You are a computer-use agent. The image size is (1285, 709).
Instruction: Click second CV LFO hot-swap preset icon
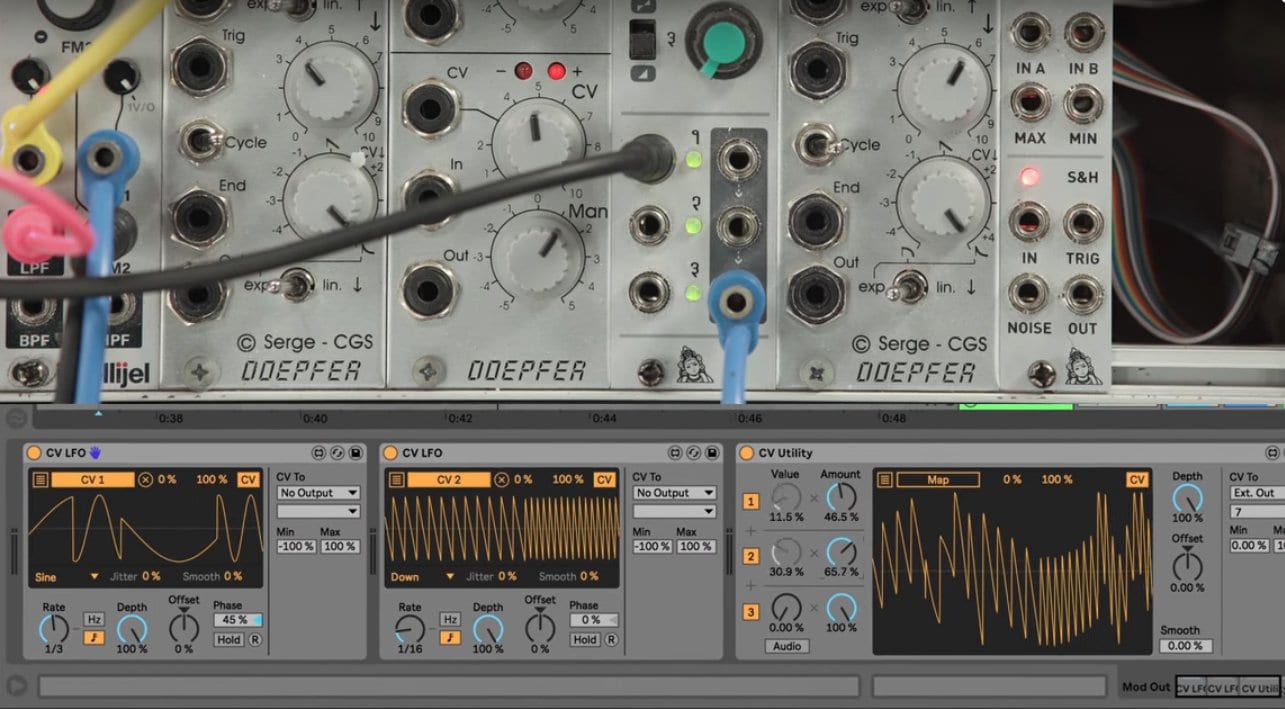click(694, 453)
